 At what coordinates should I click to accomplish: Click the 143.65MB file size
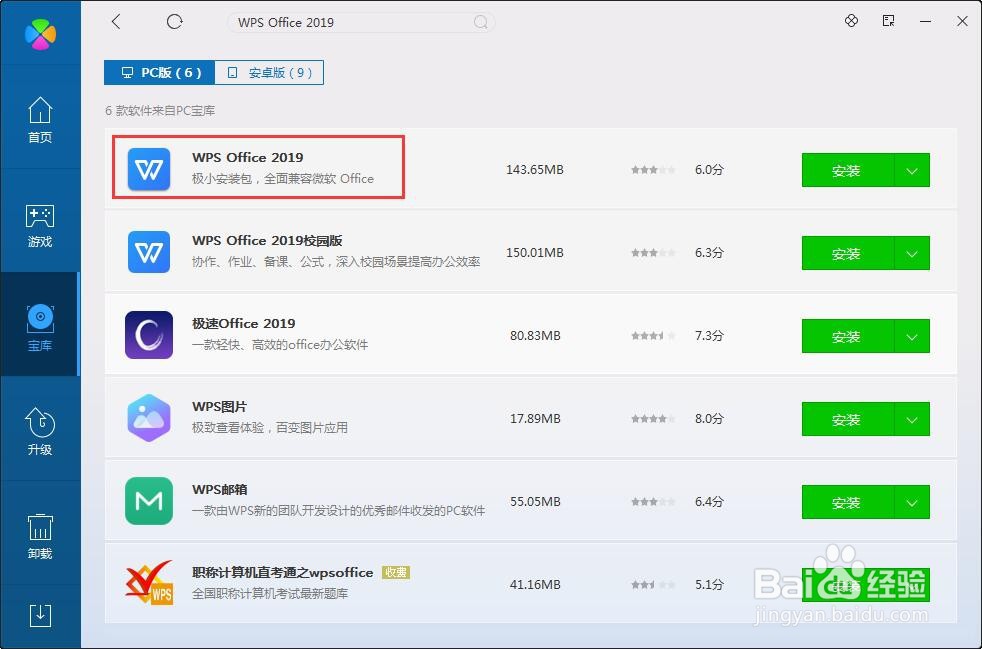535,170
